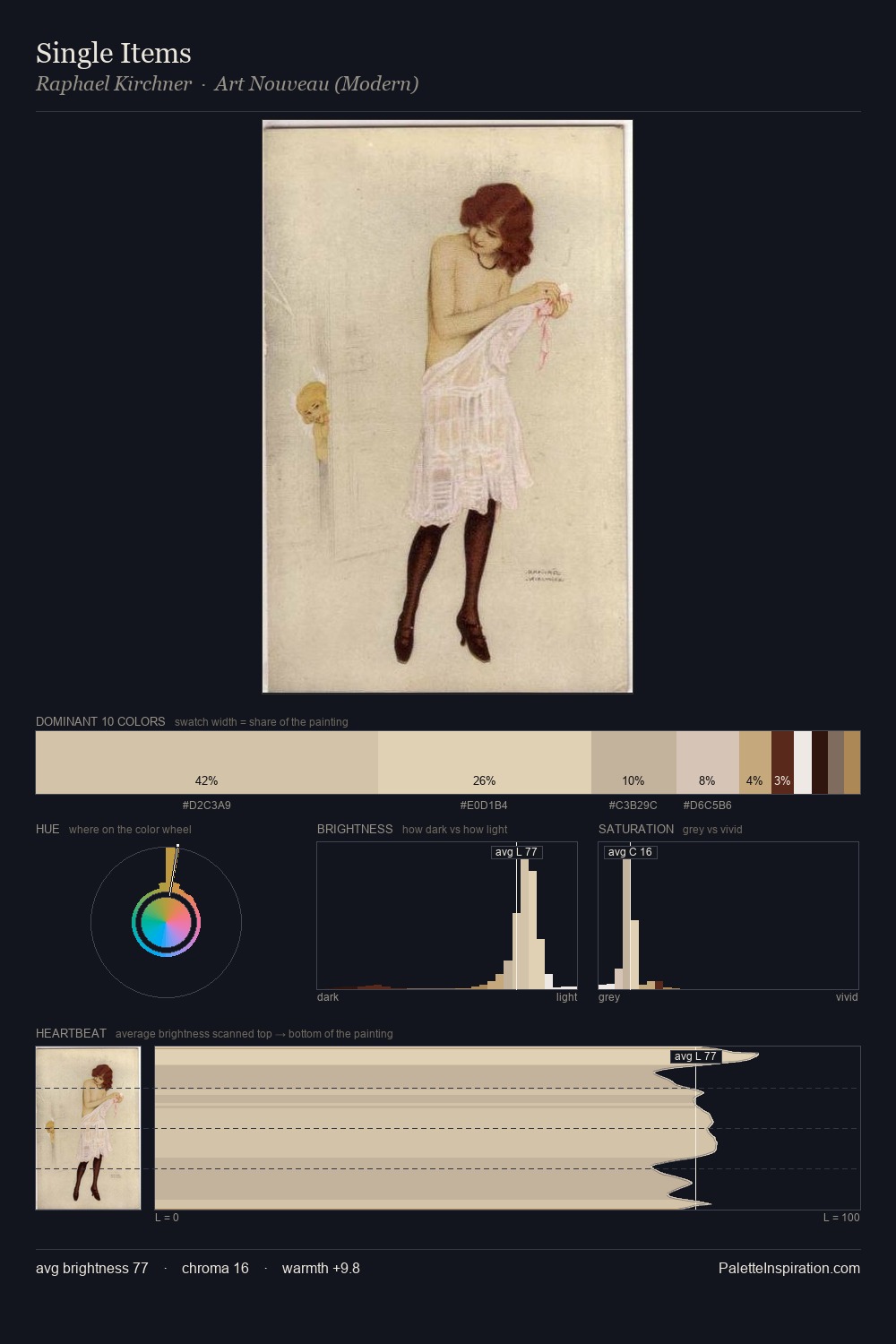Screen dimensions: 896x1344
Task: Click the '#E0D1B4' hex label
Action: [484, 806]
